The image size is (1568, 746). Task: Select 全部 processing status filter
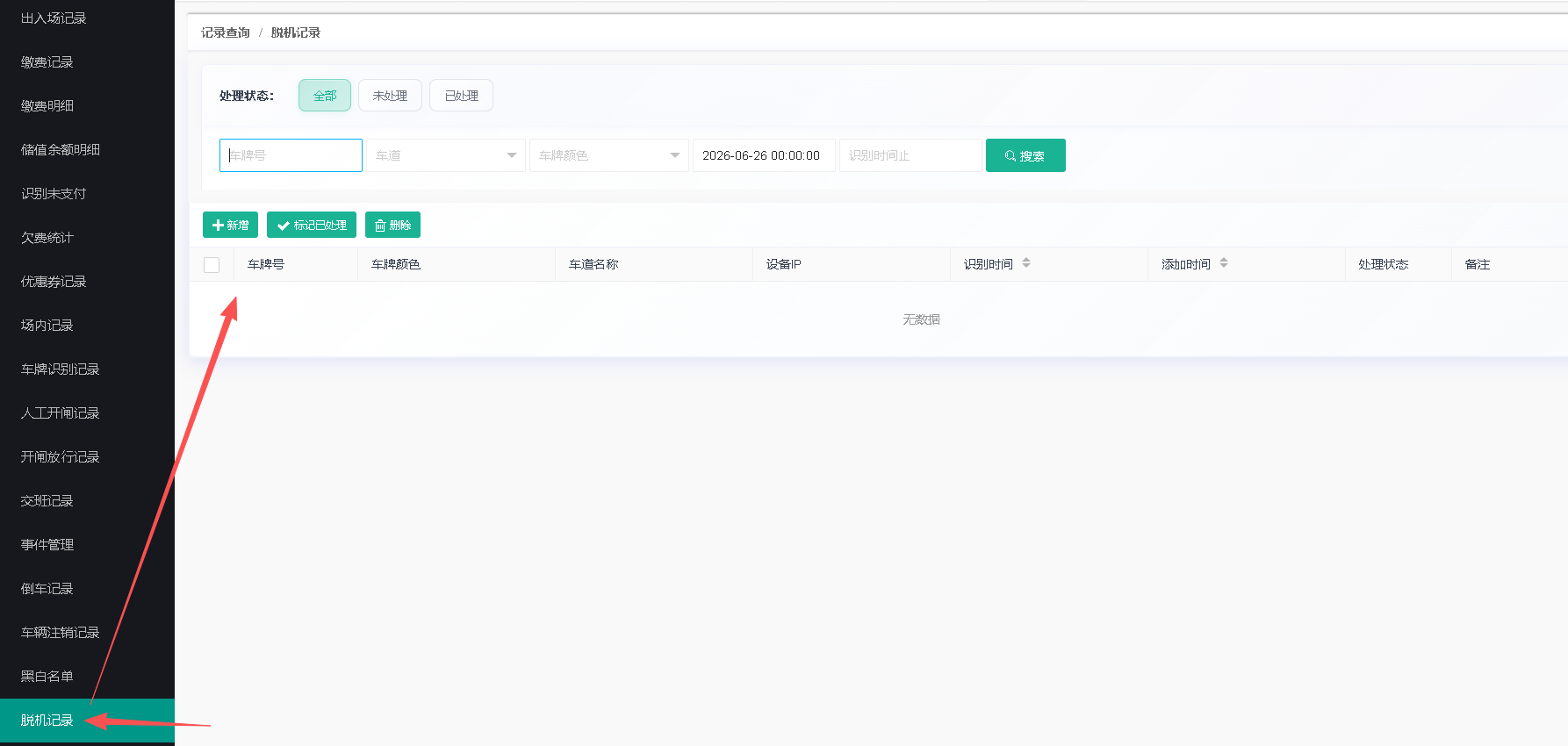pos(325,96)
